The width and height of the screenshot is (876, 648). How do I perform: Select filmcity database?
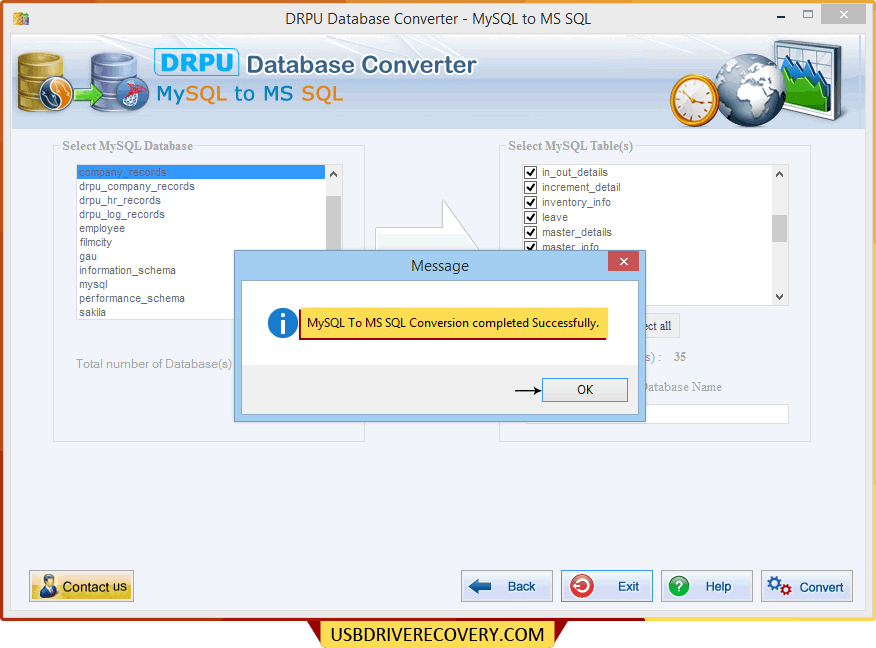click(201, 242)
